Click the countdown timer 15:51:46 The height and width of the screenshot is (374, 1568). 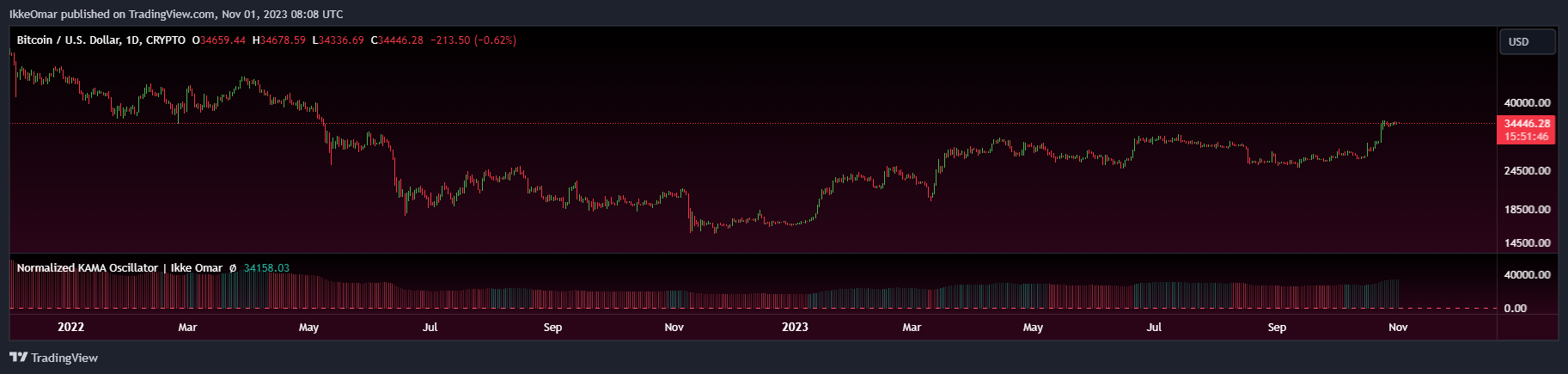tap(1527, 137)
